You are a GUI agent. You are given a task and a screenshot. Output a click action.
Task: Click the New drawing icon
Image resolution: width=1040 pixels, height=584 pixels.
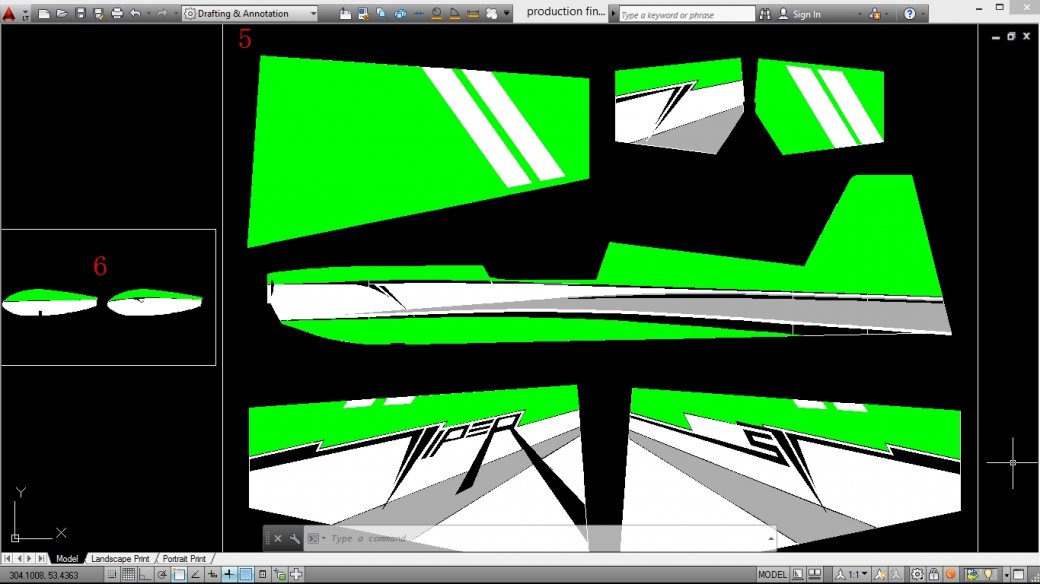point(44,14)
